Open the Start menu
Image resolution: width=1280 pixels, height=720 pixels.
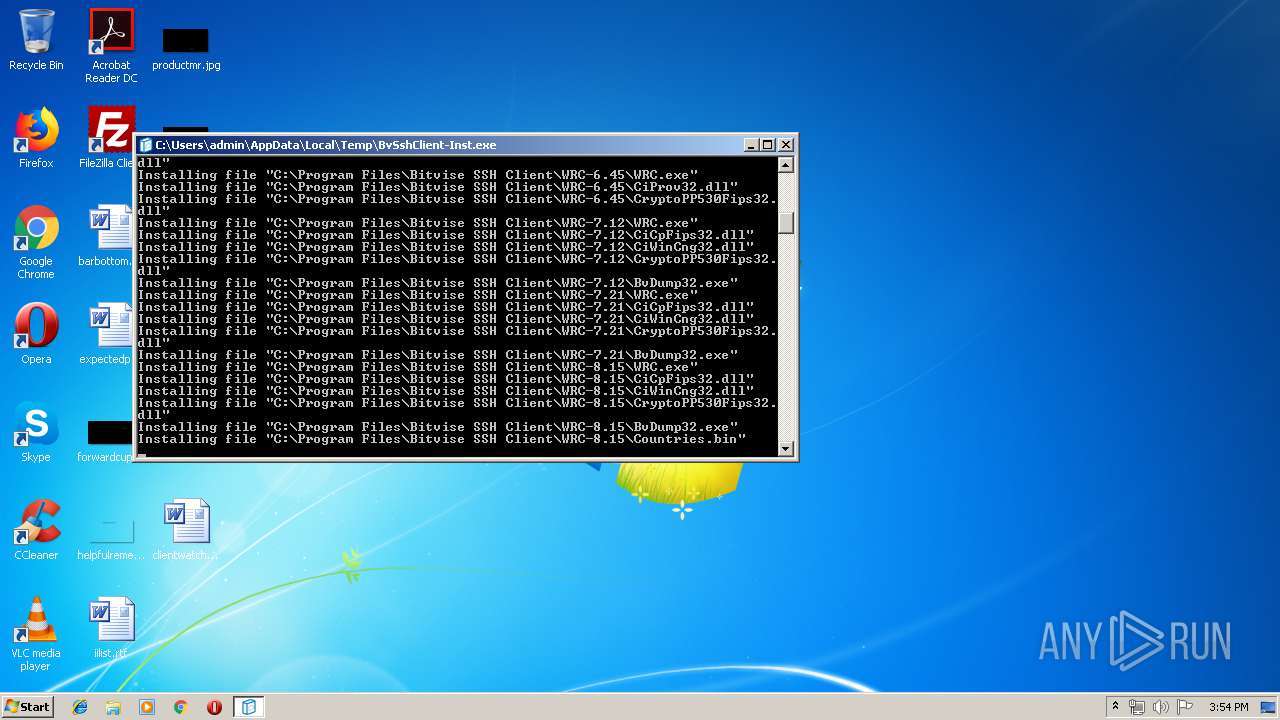(27, 706)
